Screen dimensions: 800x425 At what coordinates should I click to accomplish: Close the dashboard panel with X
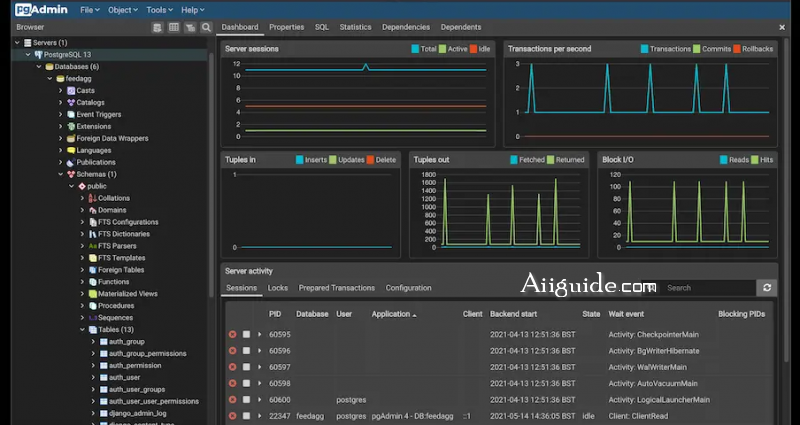782,28
